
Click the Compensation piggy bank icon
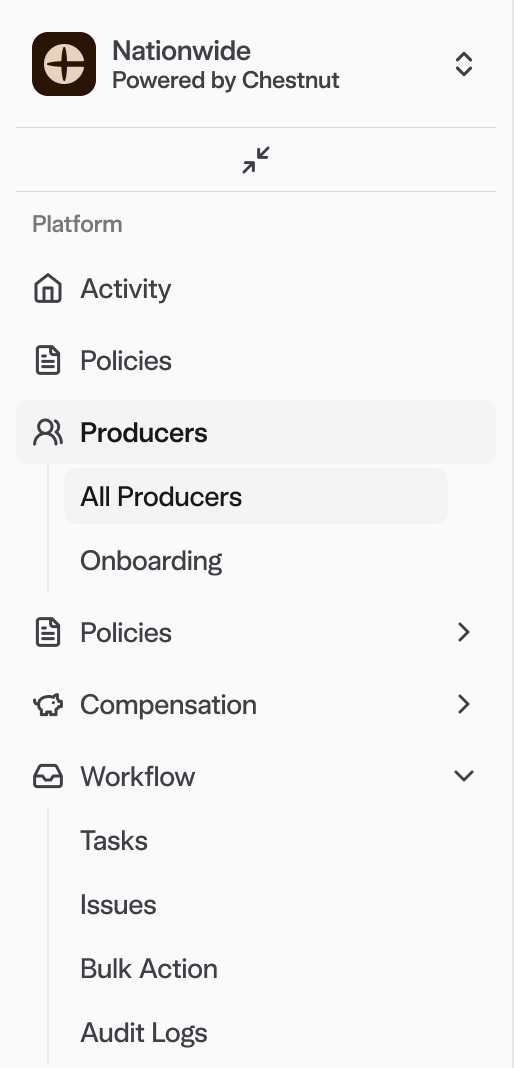[48, 705]
